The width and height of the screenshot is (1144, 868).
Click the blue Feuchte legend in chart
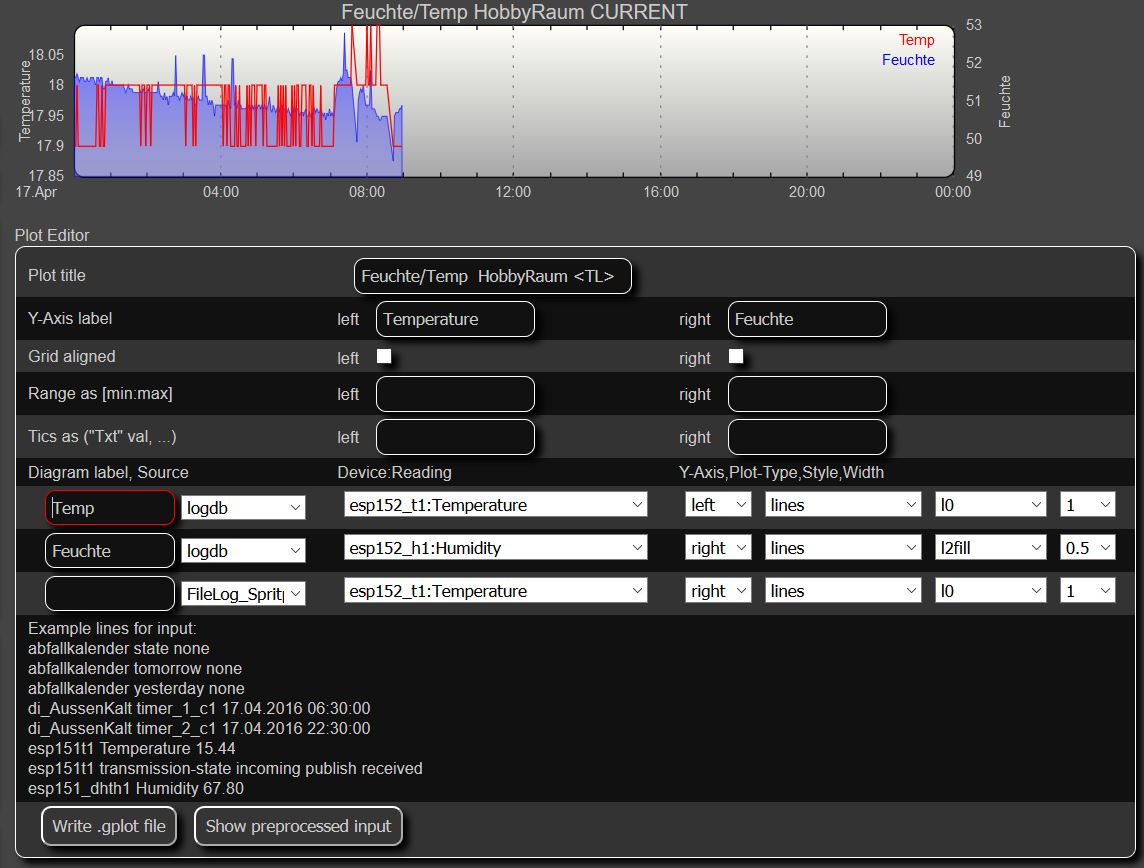point(908,60)
